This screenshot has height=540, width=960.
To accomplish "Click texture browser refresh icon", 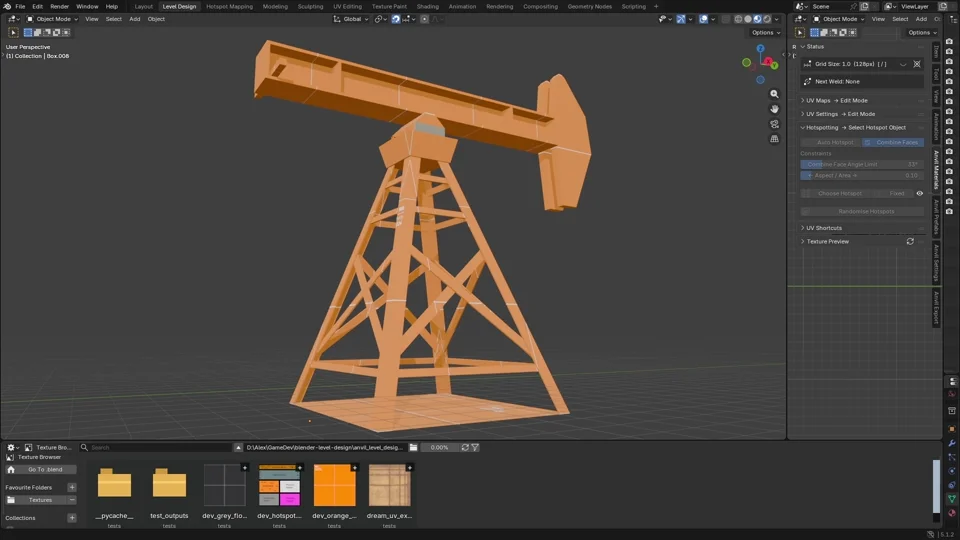I will [465, 448].
